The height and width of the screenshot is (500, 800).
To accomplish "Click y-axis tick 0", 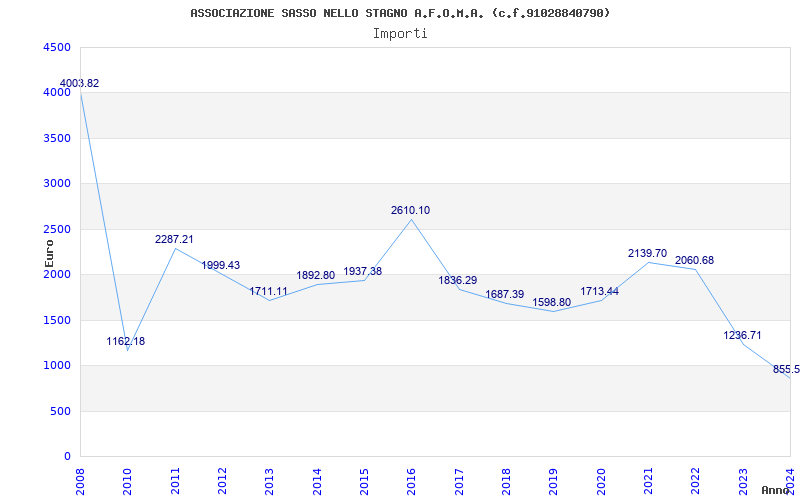I will (68, 457).
